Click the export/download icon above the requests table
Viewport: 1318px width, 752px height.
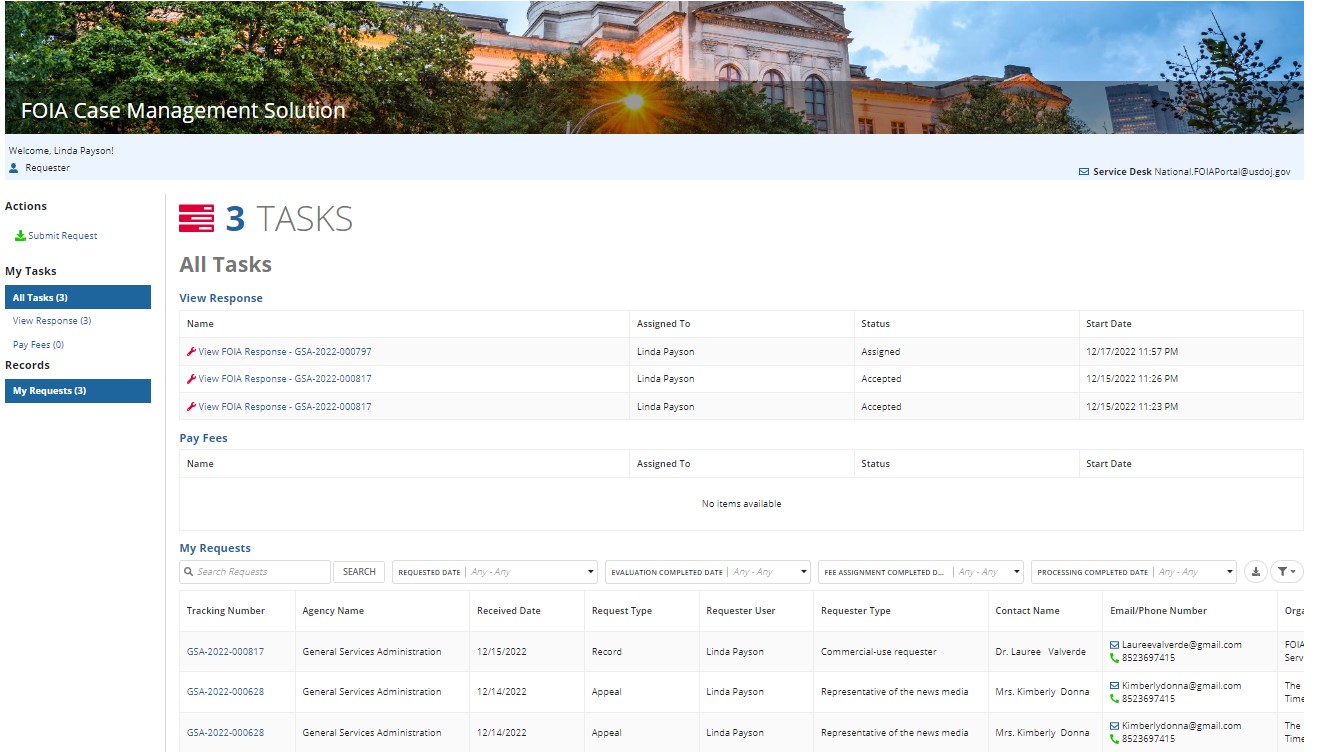(x=1256, y=571)
